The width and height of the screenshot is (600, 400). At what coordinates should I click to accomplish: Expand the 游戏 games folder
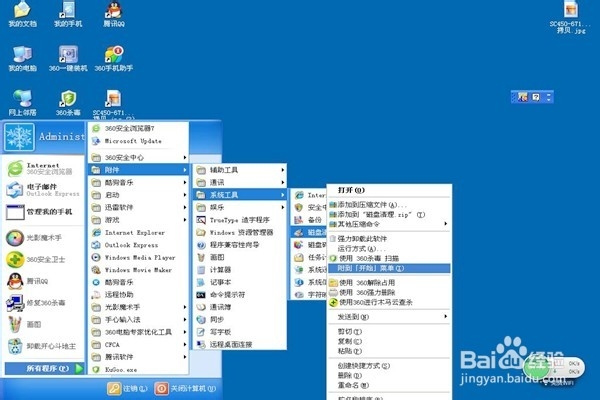(139, 220)
